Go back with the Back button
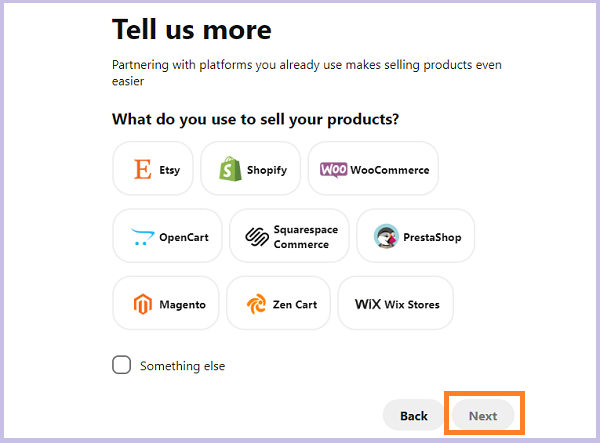This screenshot has width=600, height=443. click(414, 415)
